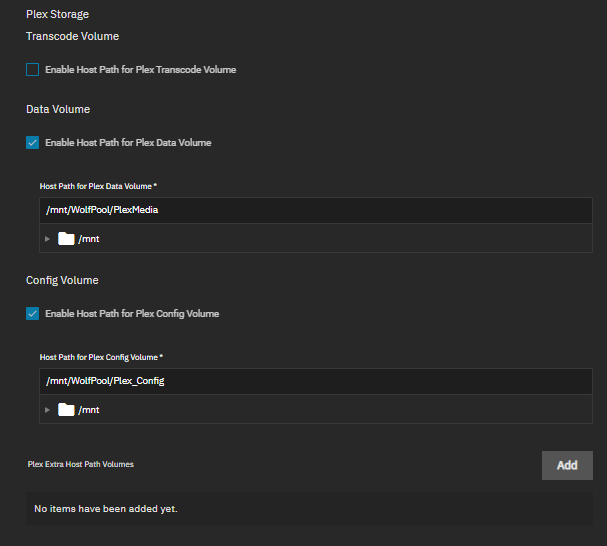This screenshot has width=607, height=546.
Task: Click the Host Path for Plex Data Volume field
Action: (x=316, y=210)
